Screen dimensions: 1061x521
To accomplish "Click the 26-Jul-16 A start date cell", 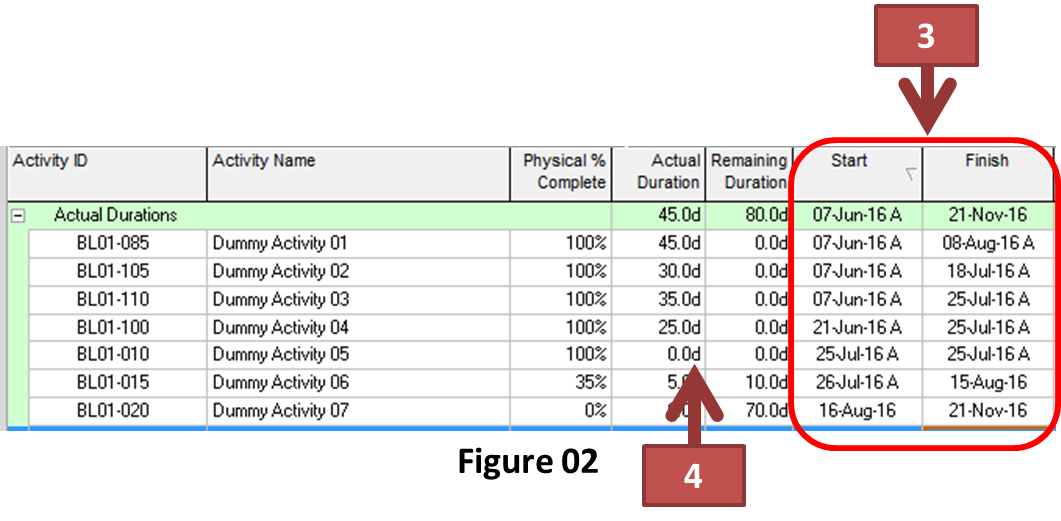I will tap(857, 382).
